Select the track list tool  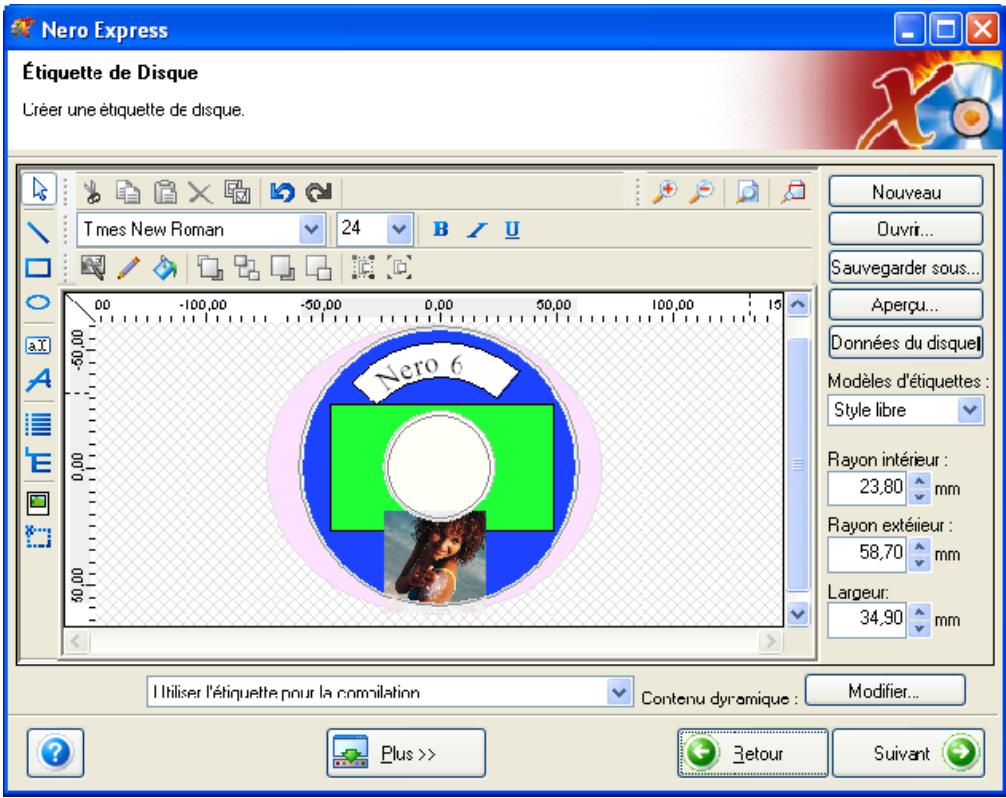click(x=38, y=424)
